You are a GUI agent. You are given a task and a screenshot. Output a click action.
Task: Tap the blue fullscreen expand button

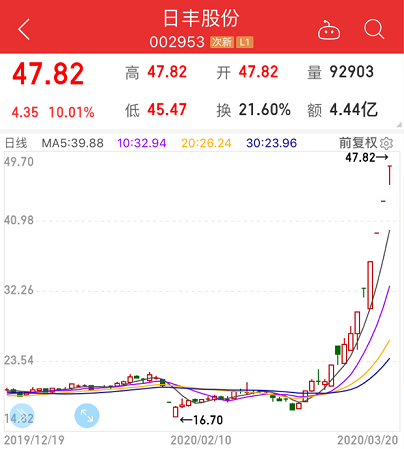(x=87, y=416)
